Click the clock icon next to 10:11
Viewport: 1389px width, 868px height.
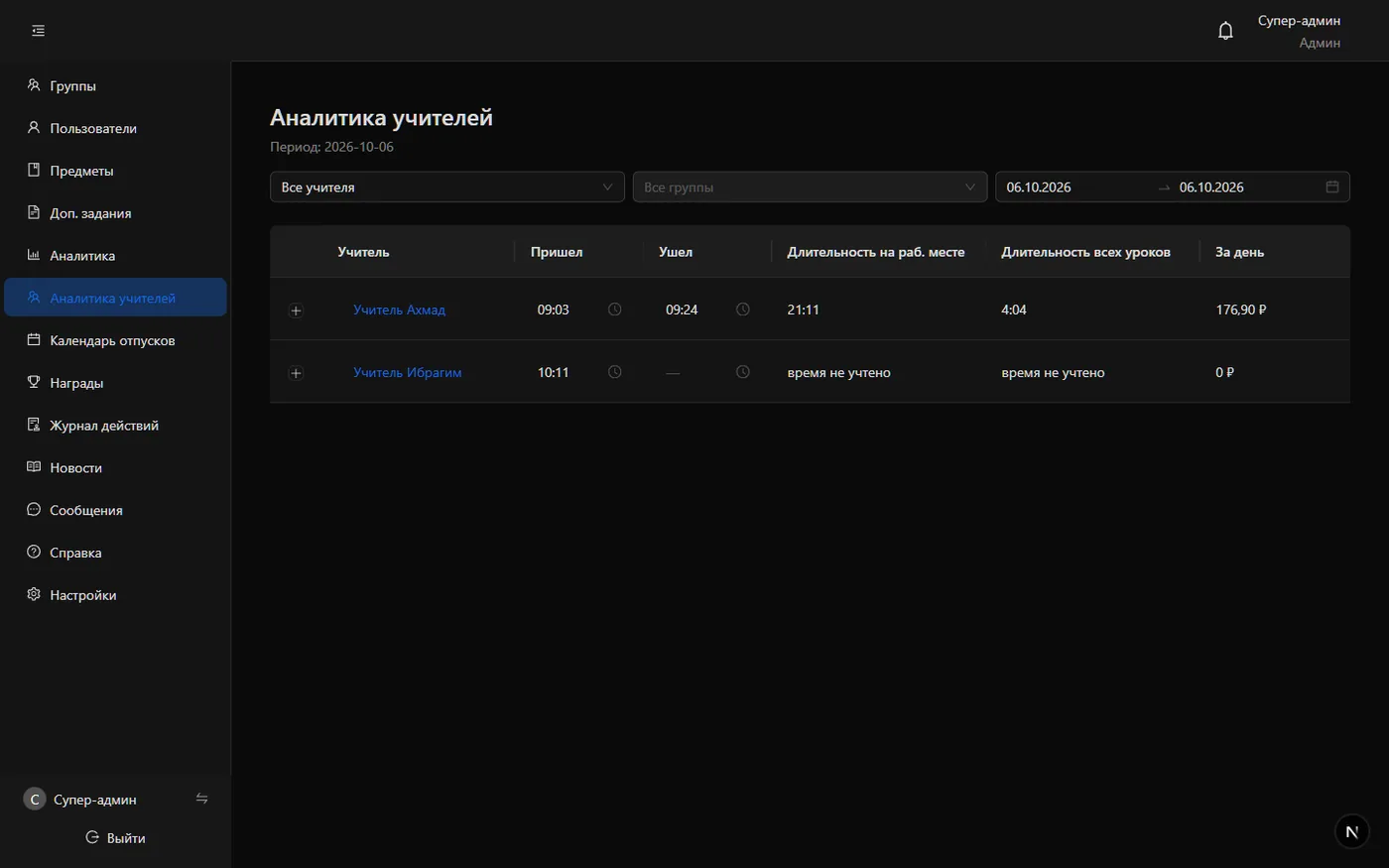click(x=614, y=372)
